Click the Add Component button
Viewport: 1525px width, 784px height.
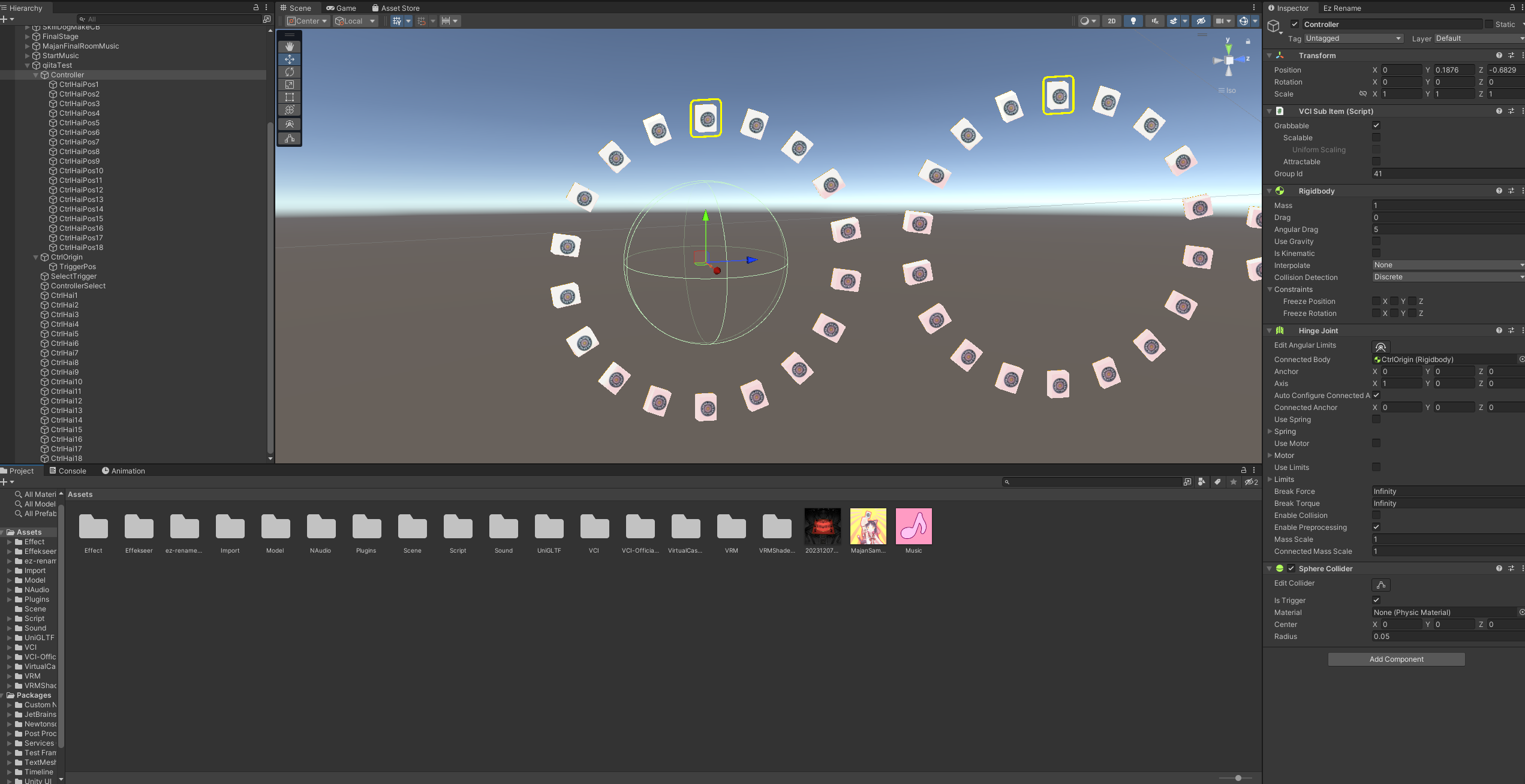pos(1395,659)
